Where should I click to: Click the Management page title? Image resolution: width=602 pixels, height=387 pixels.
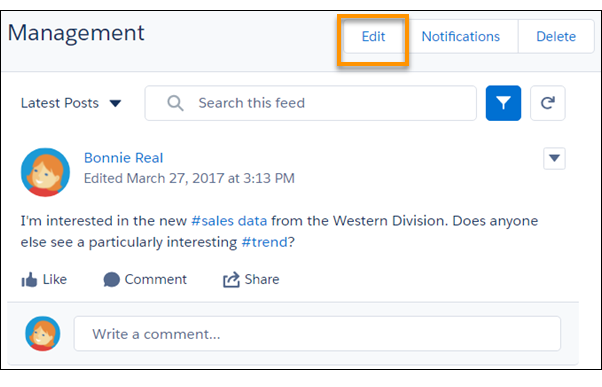(76, 33)
